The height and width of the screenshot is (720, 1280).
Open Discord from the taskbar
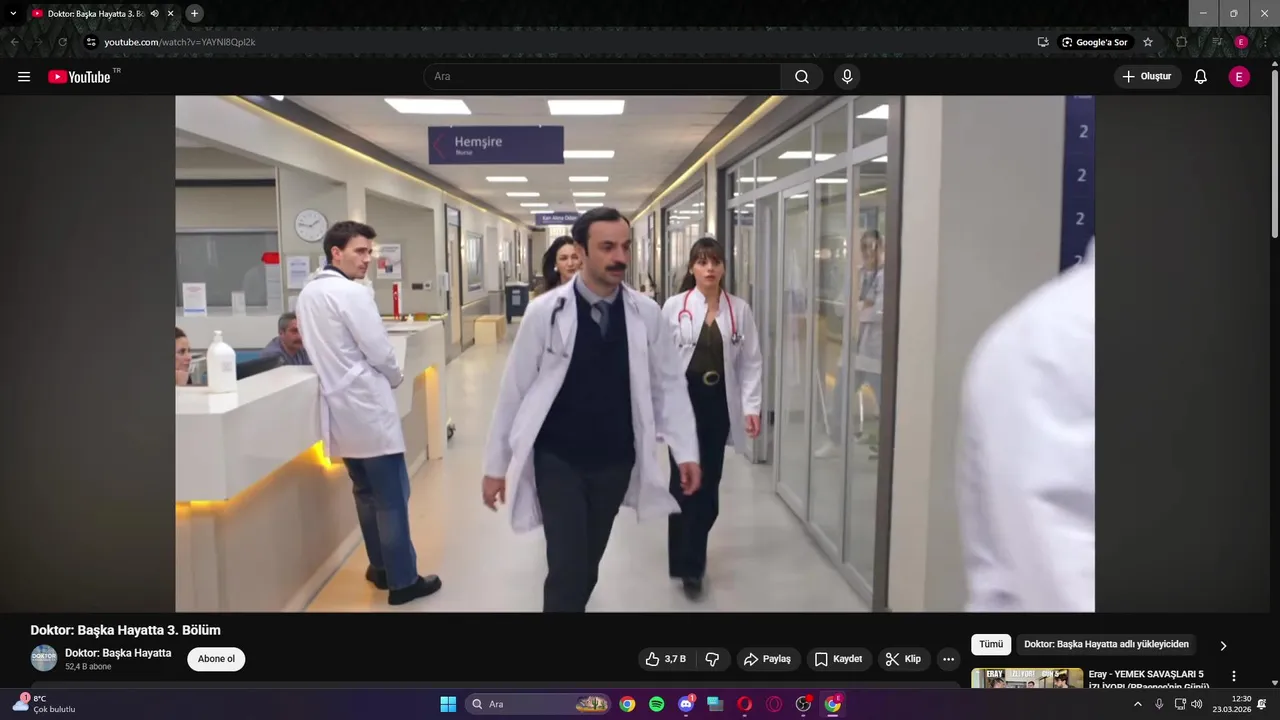(x=686, y=704)
